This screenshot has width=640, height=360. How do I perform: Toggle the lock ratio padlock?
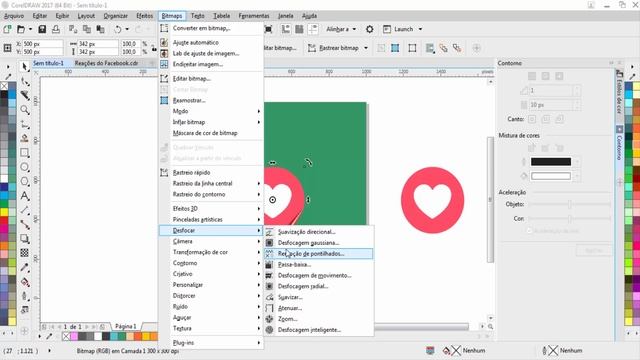click(154, 48)
